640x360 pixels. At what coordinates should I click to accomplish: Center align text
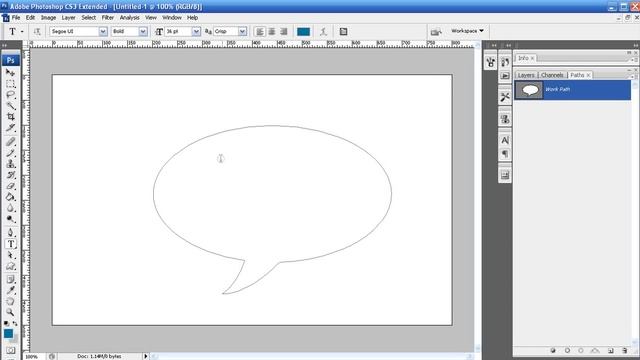[x=272, y=31]
